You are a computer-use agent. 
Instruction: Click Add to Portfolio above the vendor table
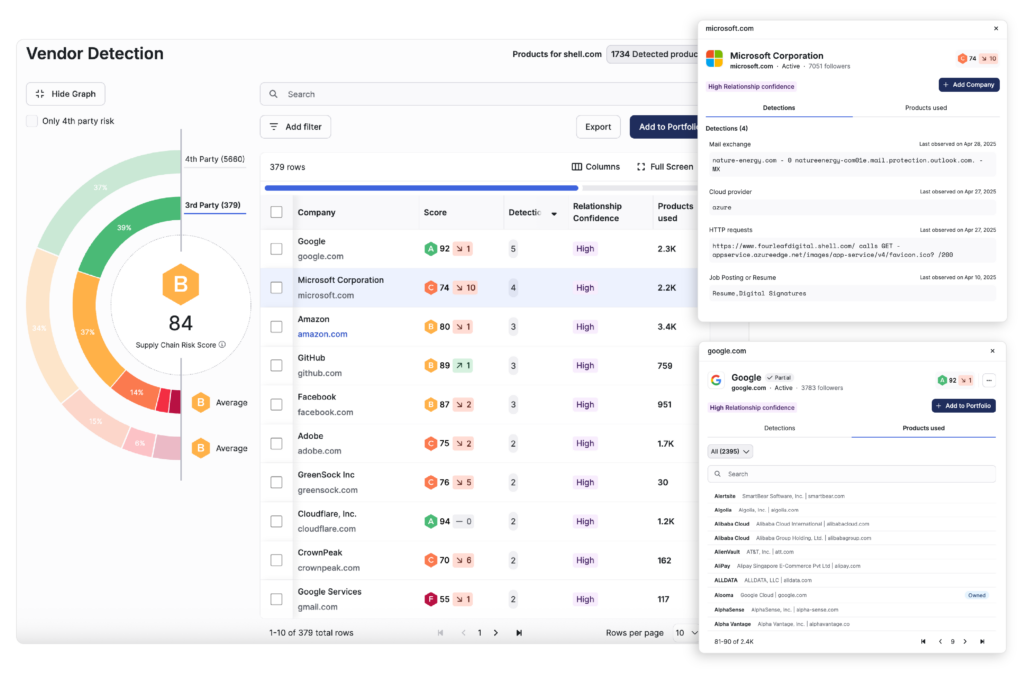(x=665, y=127)
